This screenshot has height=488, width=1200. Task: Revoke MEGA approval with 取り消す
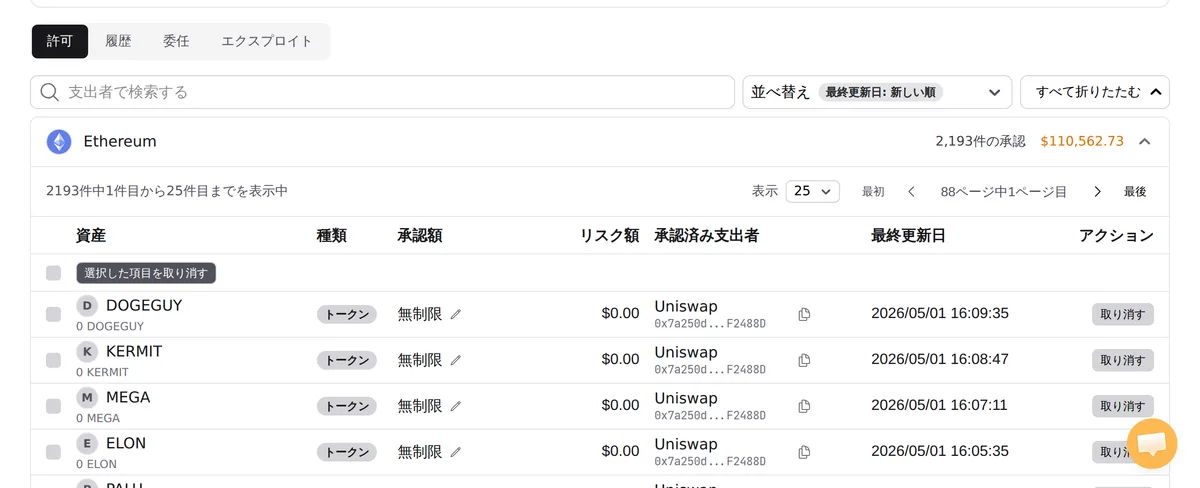pos(1122,406)
